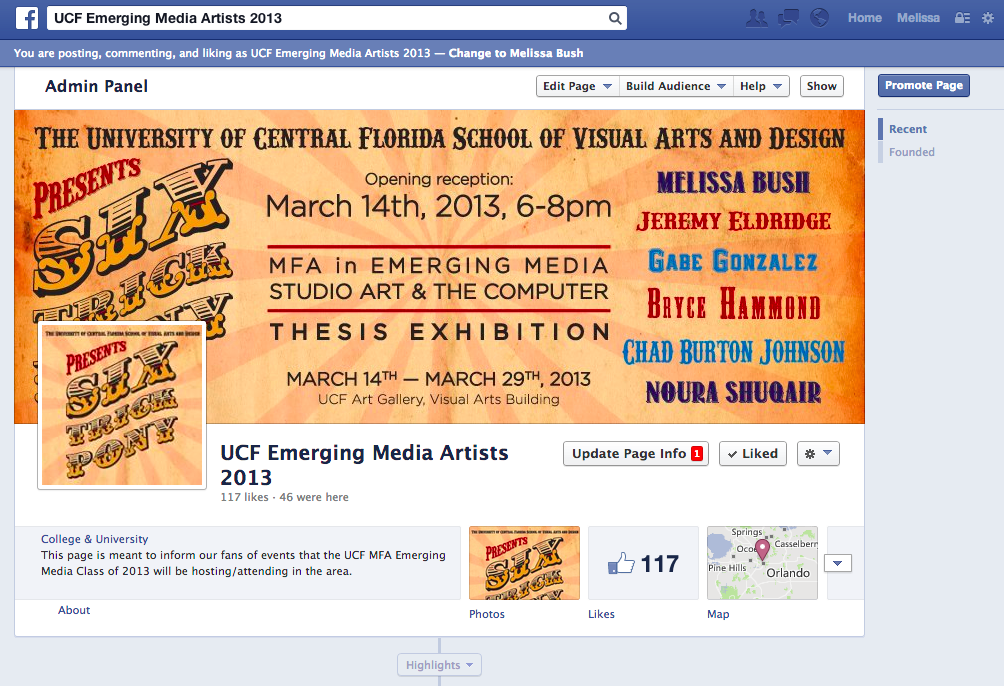
Task: Open the Photos thumbnail
Action: [524, 563]
